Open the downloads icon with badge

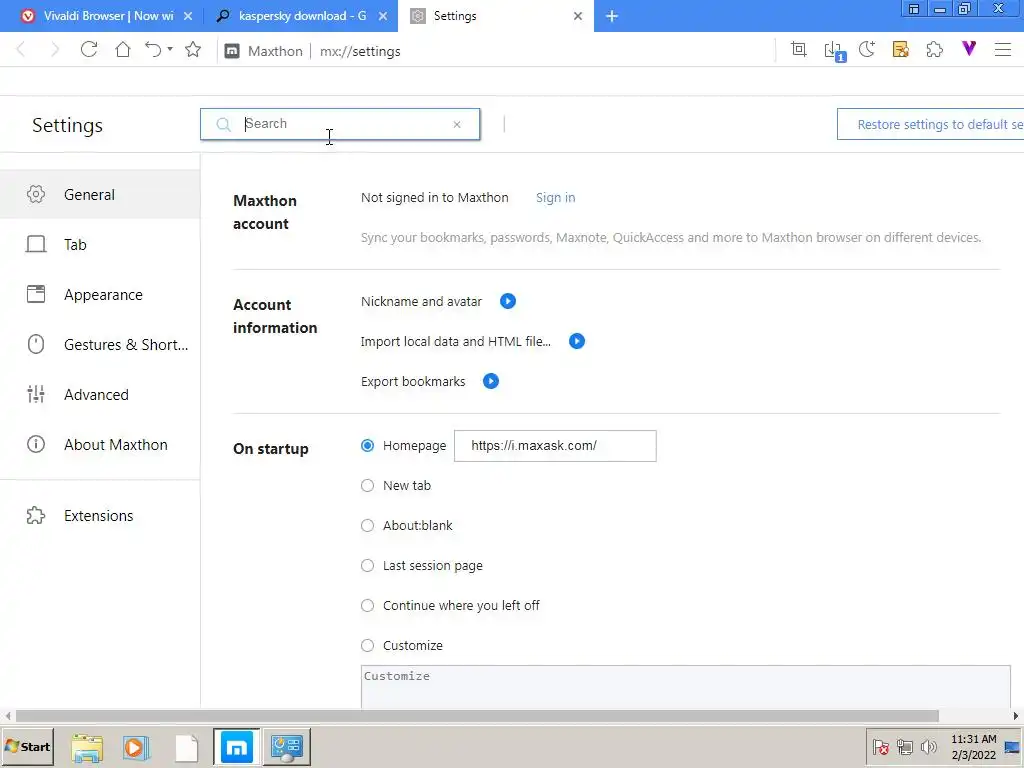[834, 51]
